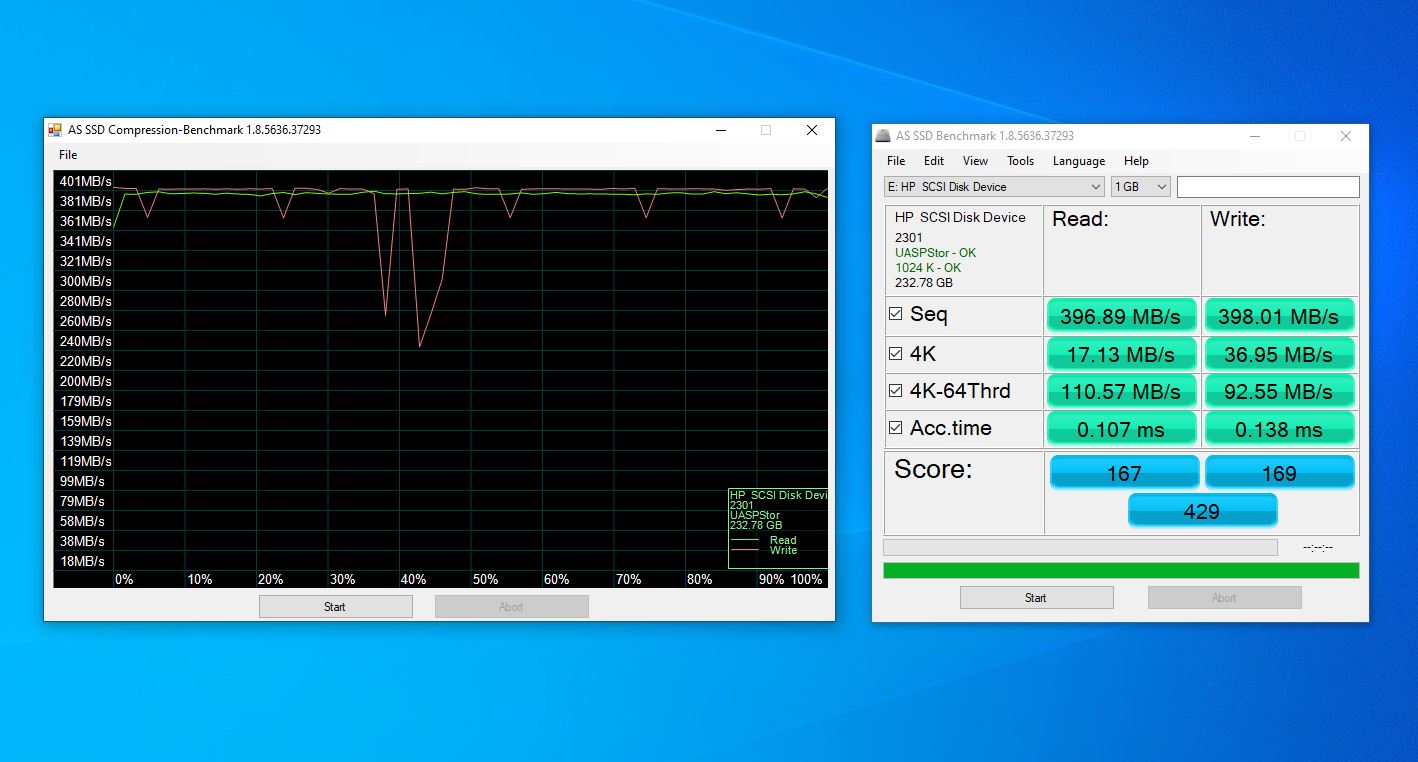Uncheck the Seq test checkbox

click(x=896, y=314)
